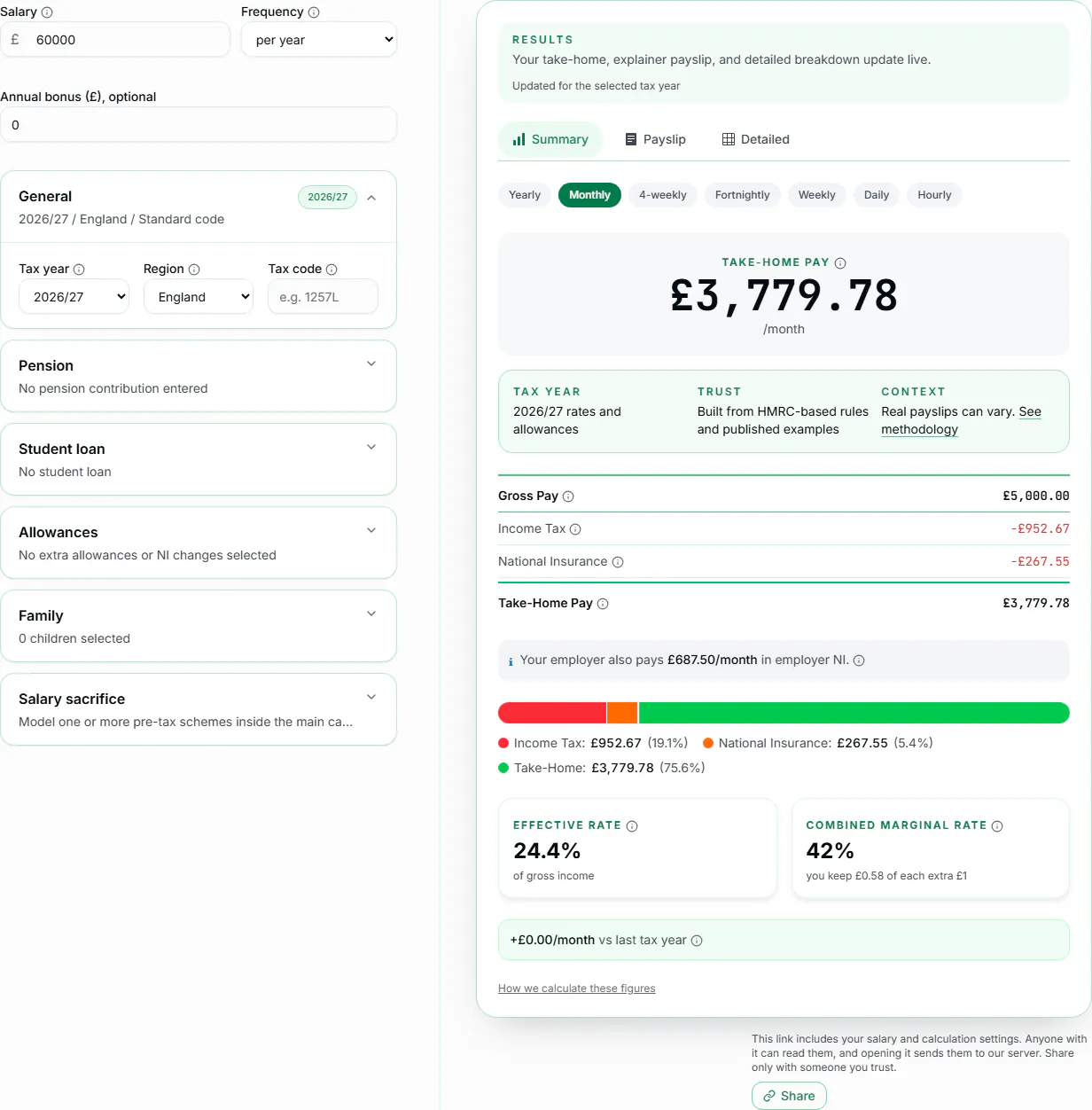Click the National Insurance info icon

[x=618, y=562]
